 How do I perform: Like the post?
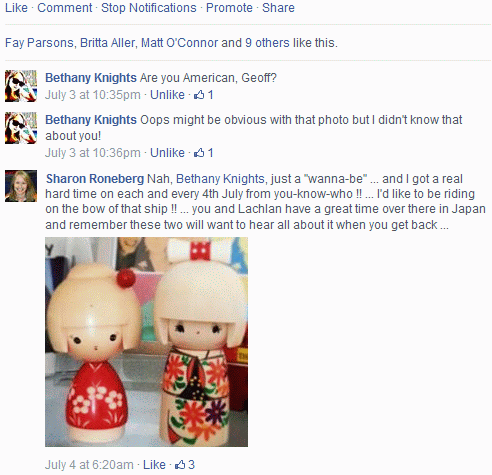[16, 8]
